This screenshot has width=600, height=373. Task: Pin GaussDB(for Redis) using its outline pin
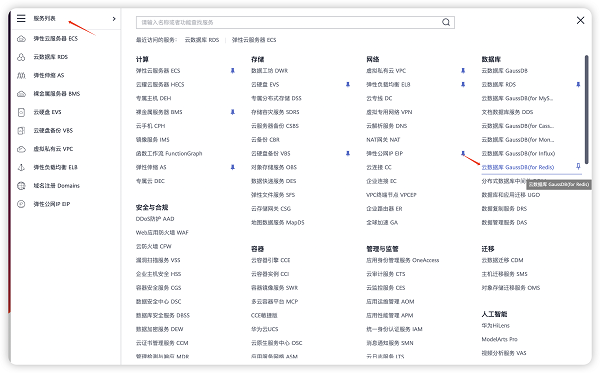(578, 166)
